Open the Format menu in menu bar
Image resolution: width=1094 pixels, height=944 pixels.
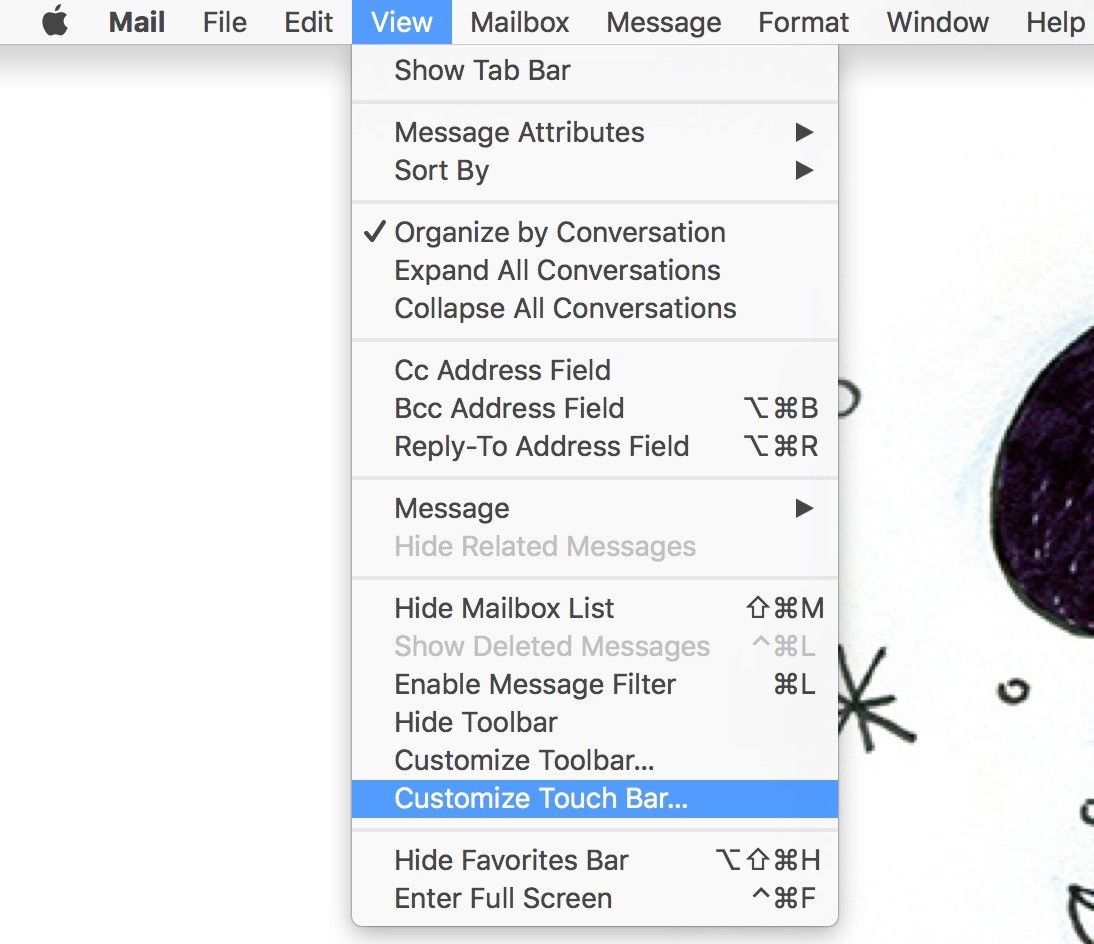click(803, 22)
